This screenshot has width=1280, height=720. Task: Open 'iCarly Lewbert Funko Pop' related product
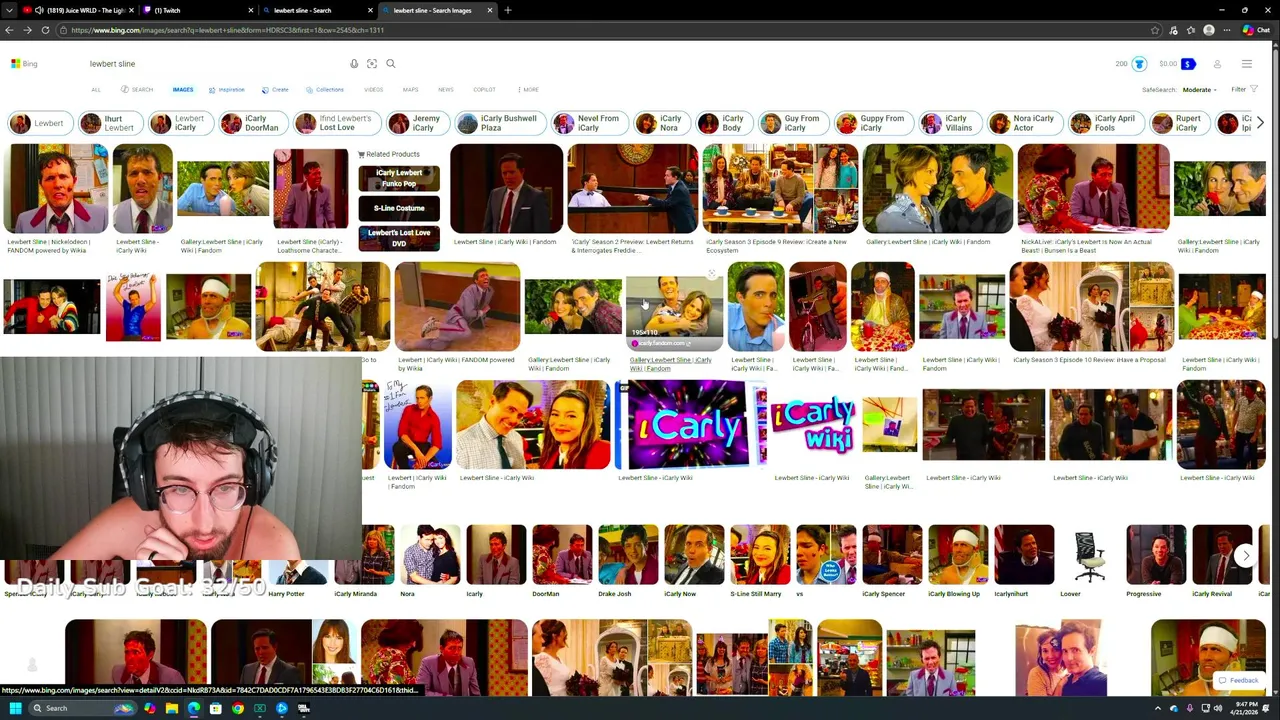[399, 178]
